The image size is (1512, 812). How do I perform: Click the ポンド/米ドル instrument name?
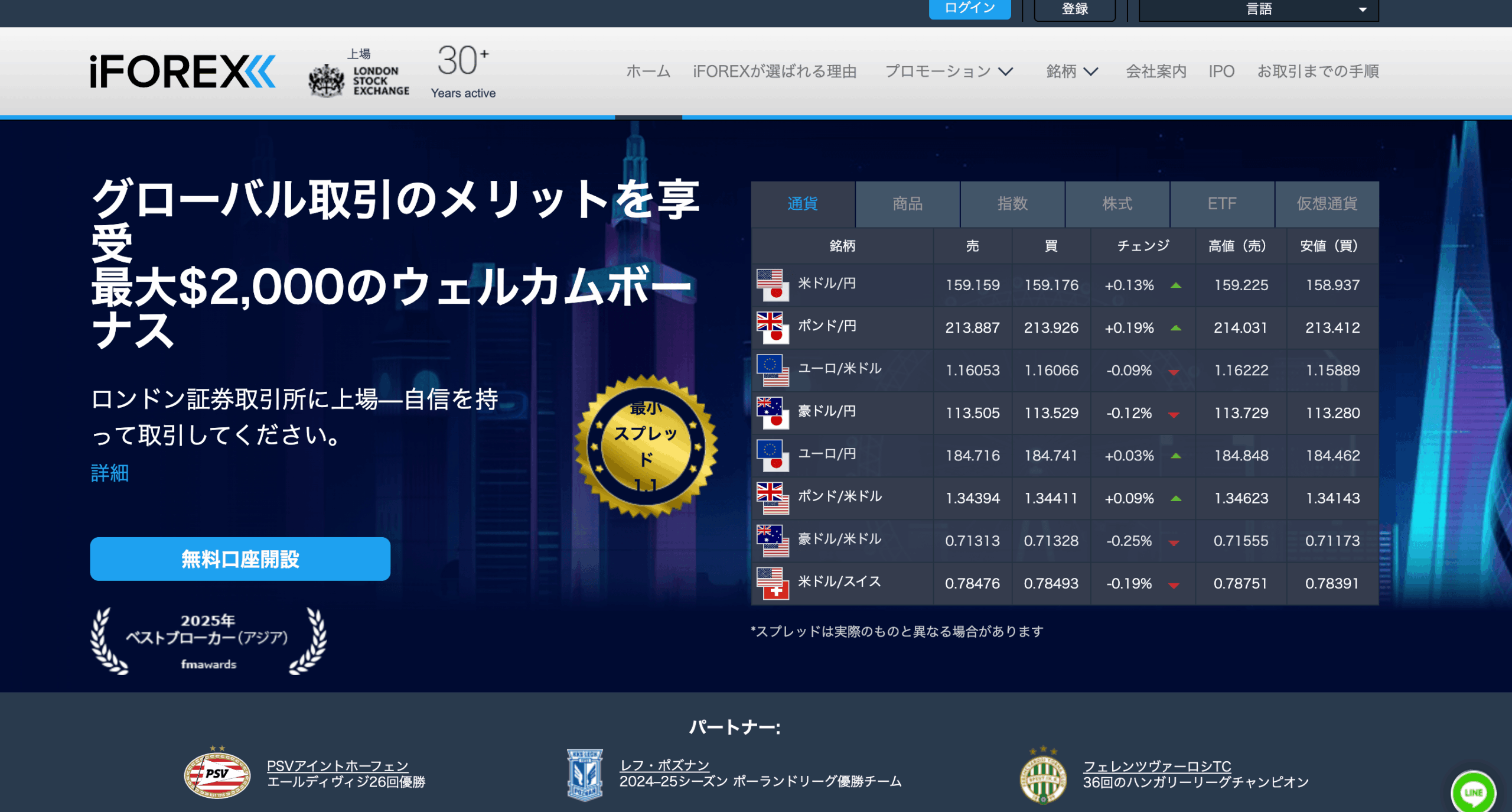(840, 496)
